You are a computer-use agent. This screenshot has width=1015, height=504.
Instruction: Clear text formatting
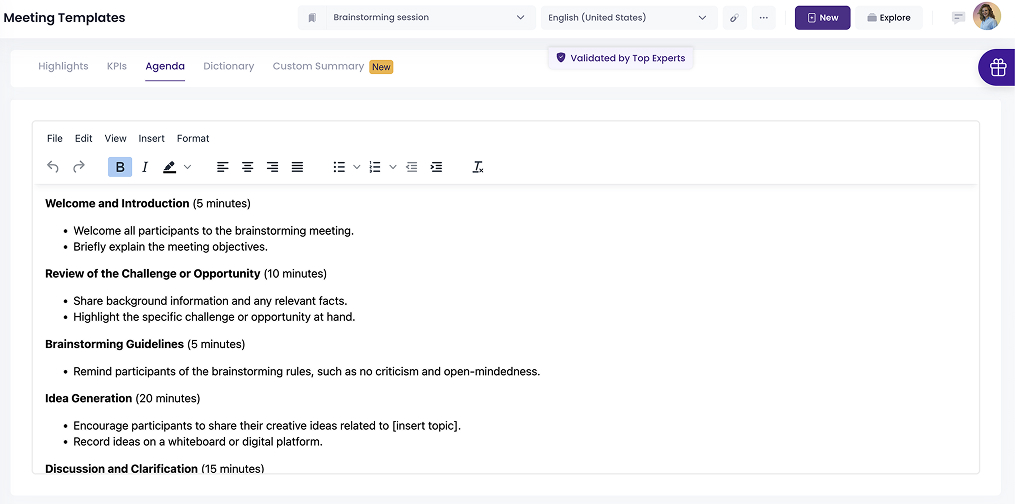[478, 167]
